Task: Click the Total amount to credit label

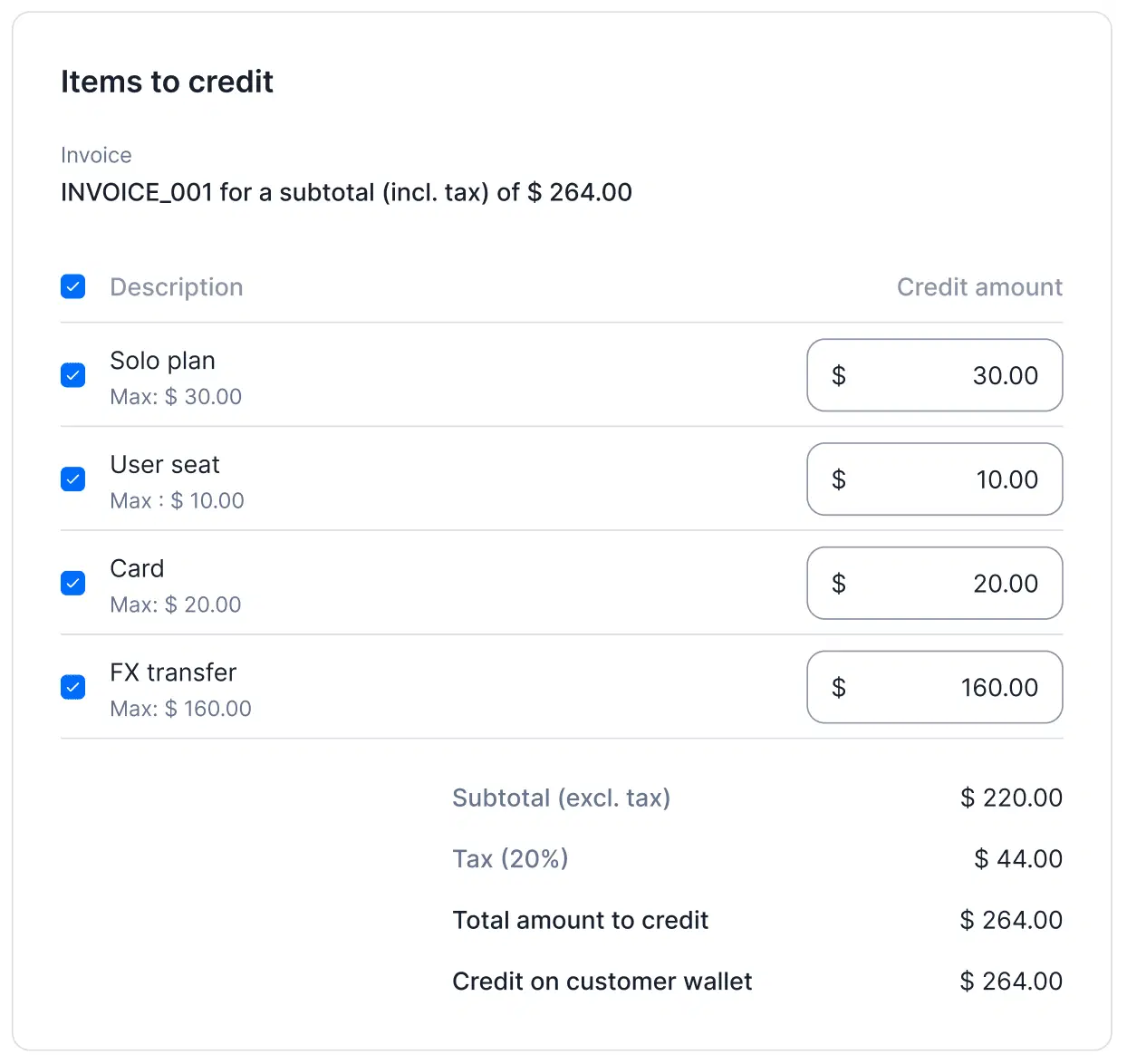Action: (x=580, y=920)
